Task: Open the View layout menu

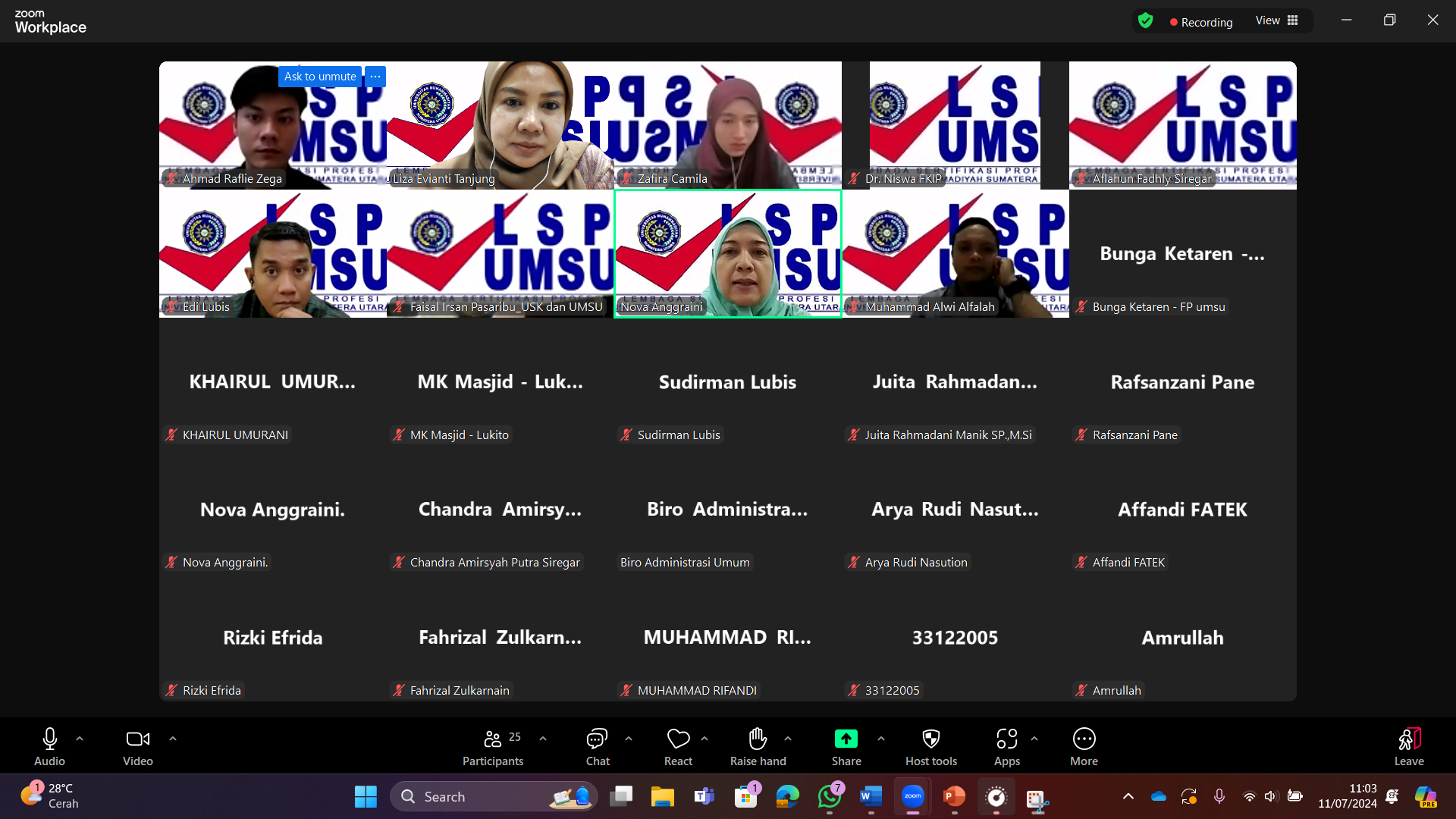Action: click(1277, 20)
